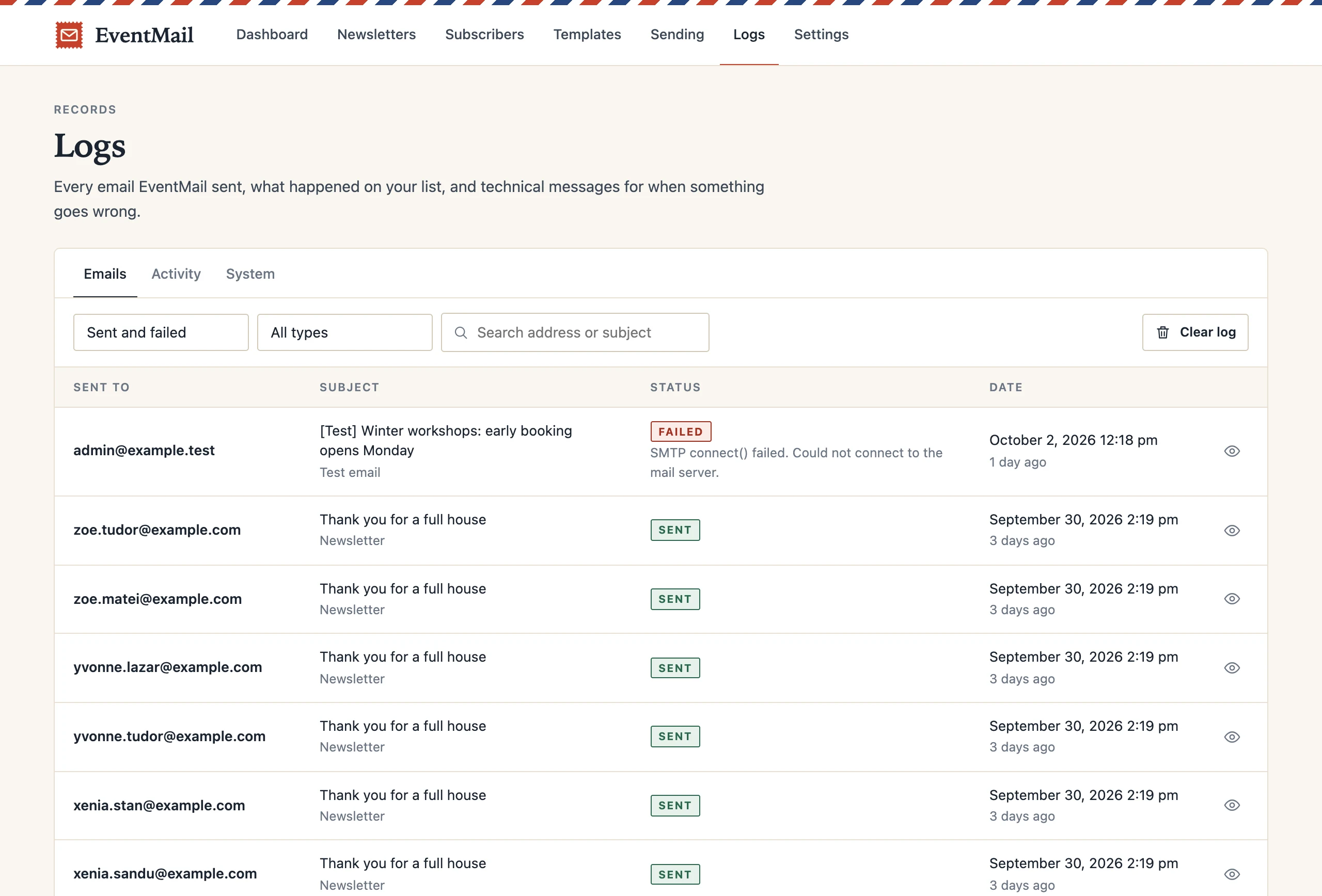Open the Settings nav item
The width and height of the screenshot is (1322, 896).
click(821, 35)
